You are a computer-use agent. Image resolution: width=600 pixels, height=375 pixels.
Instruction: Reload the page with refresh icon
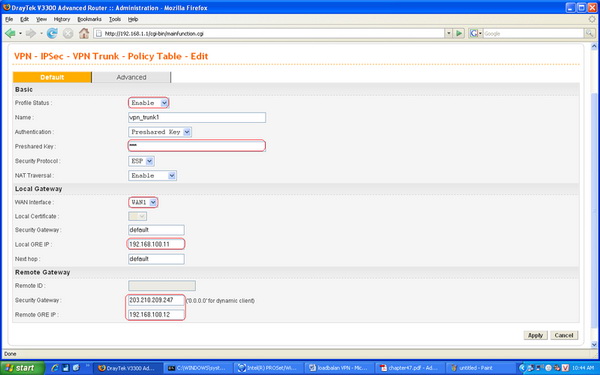[52, 34]
